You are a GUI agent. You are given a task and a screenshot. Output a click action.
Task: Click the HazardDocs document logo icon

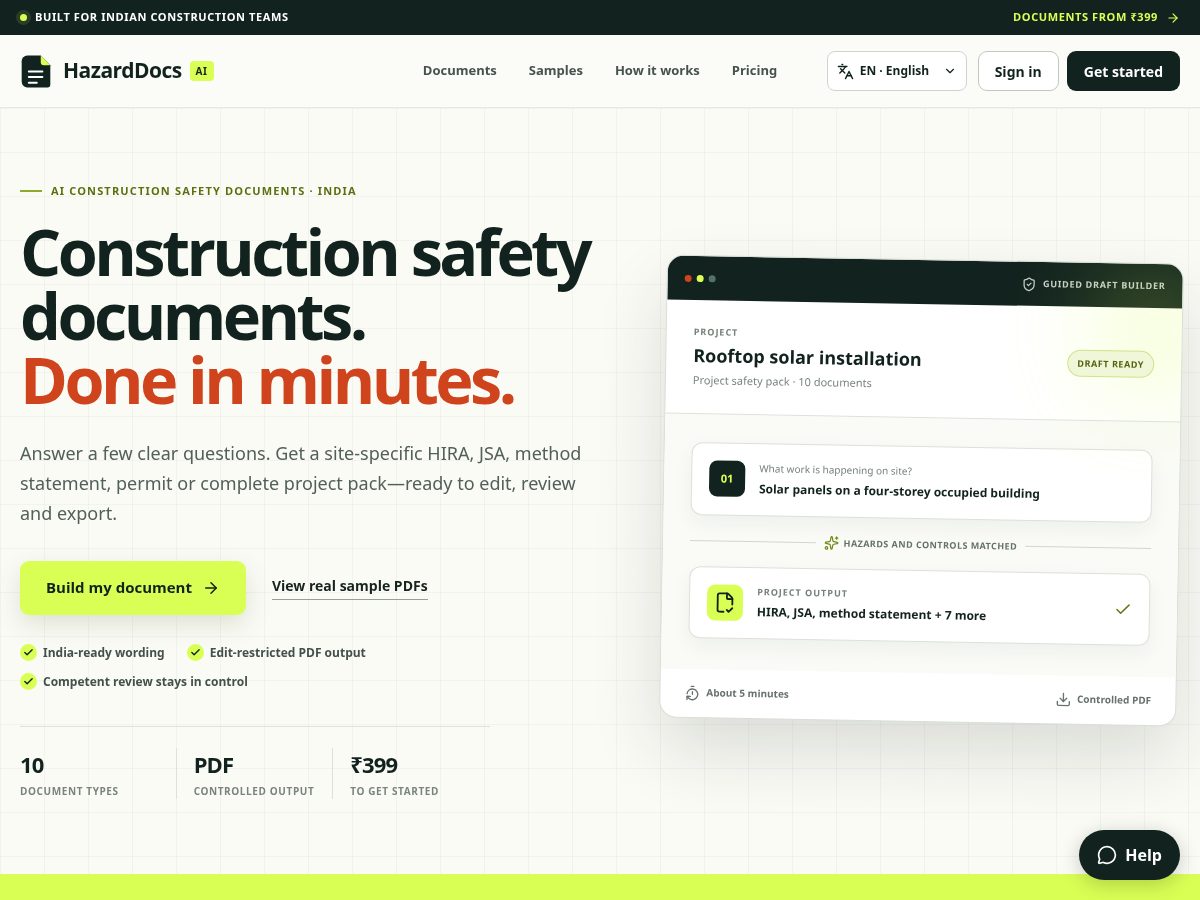(x=36, y=71)
